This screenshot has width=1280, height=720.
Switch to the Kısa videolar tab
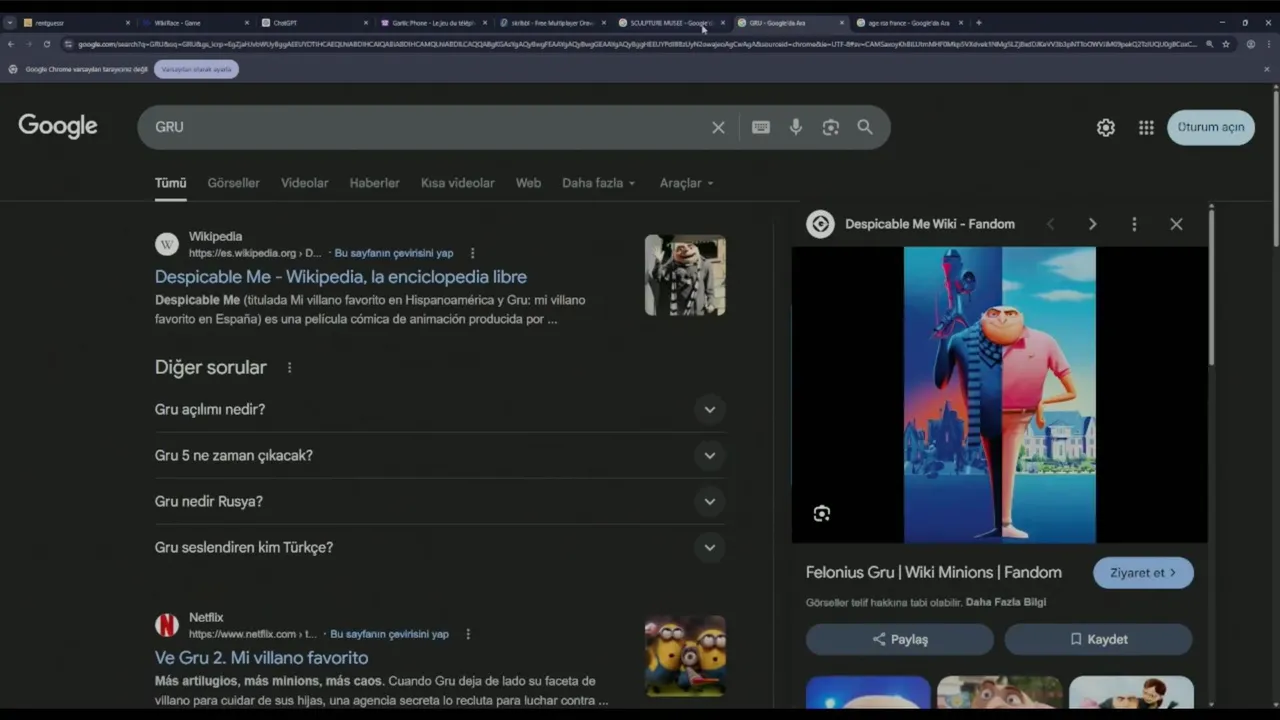pyautogui.click(x=457, y=183)
